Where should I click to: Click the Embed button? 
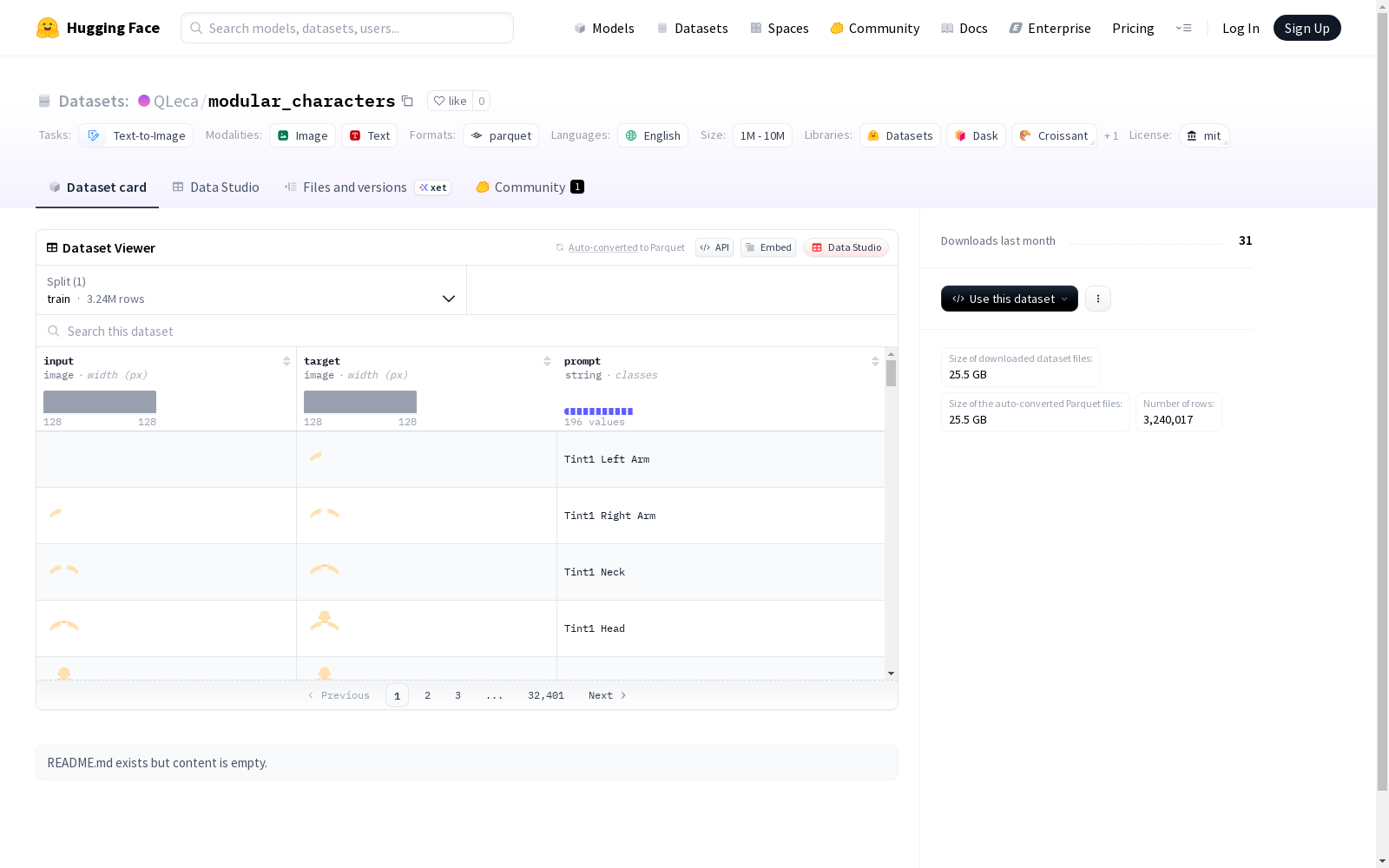click(x=768, y=247)
